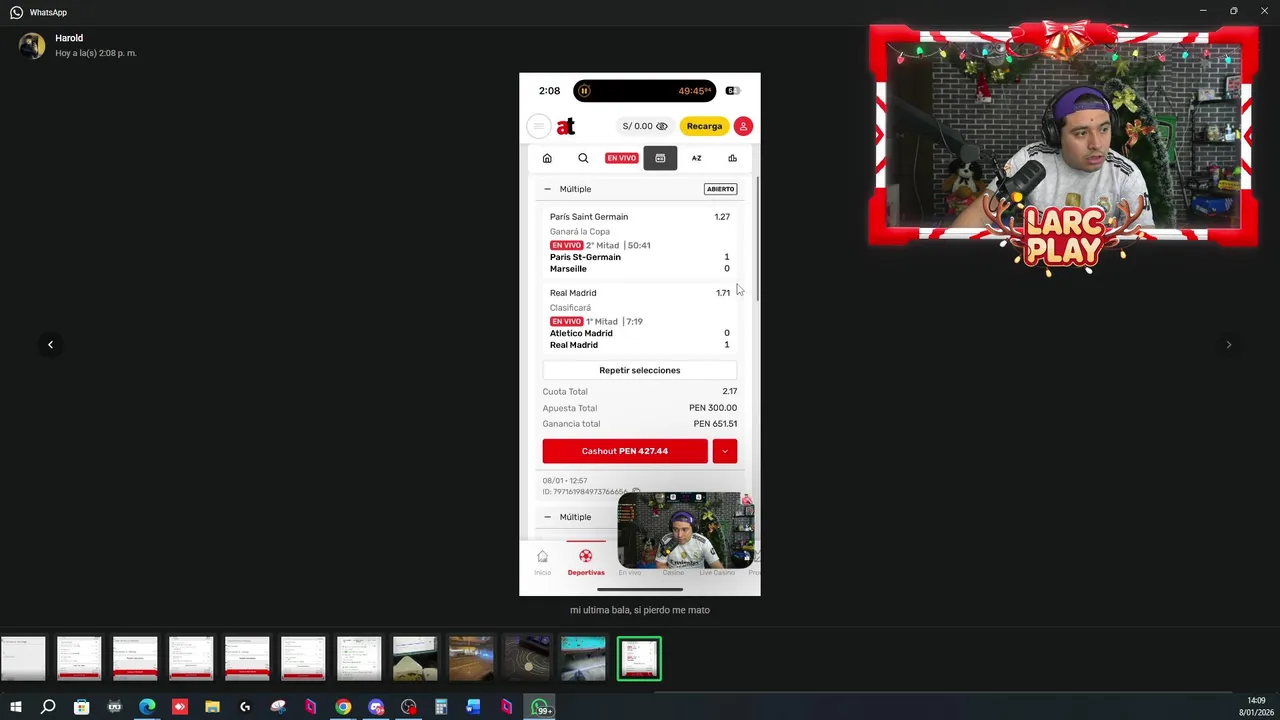Go to the home icon in the sports toolbar
Screen dimensions: 1280x720
click(x=547, y=158)
